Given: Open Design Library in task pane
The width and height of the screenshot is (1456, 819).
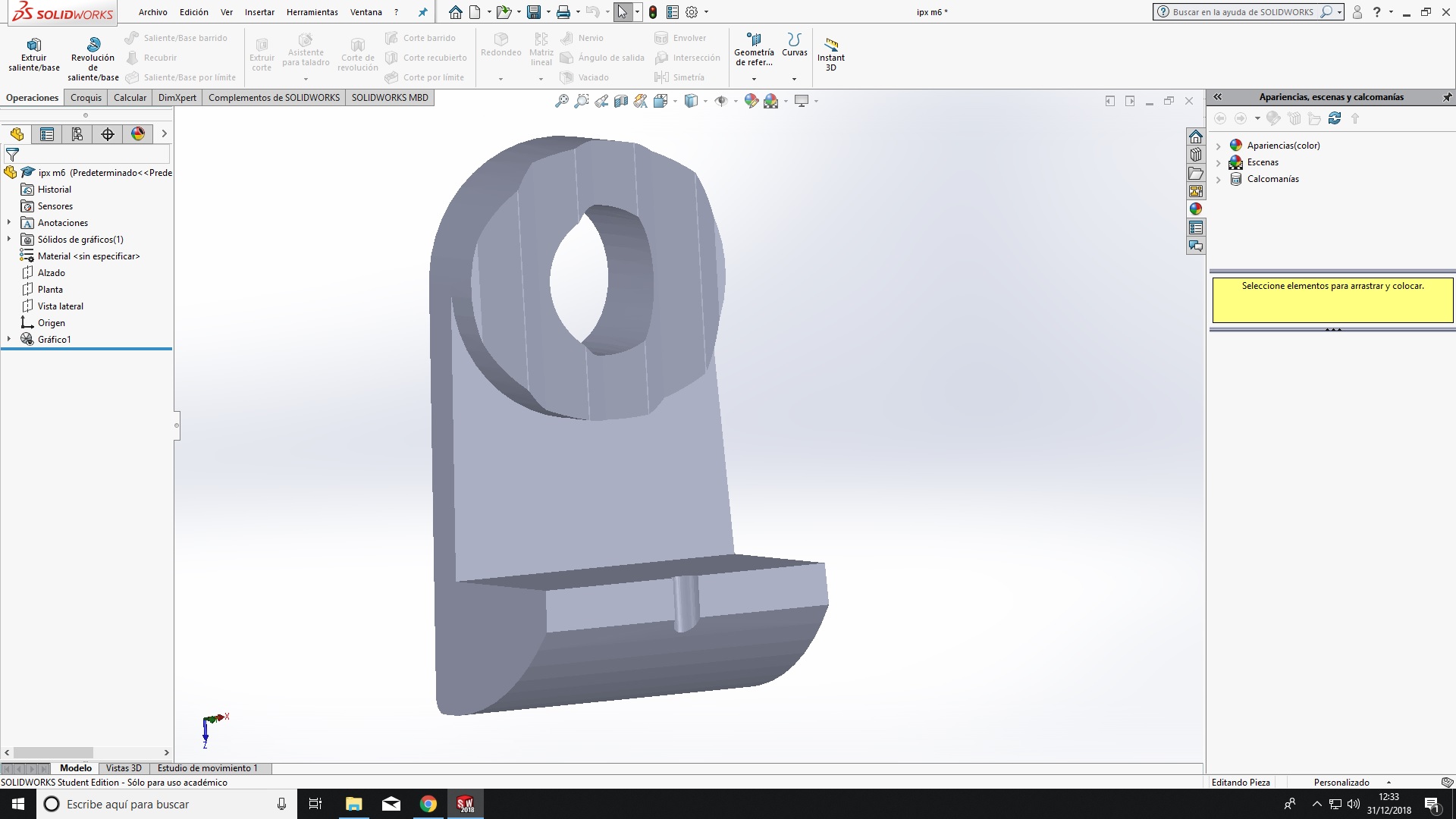Looking at the screenshot, I should point(1196,155).
